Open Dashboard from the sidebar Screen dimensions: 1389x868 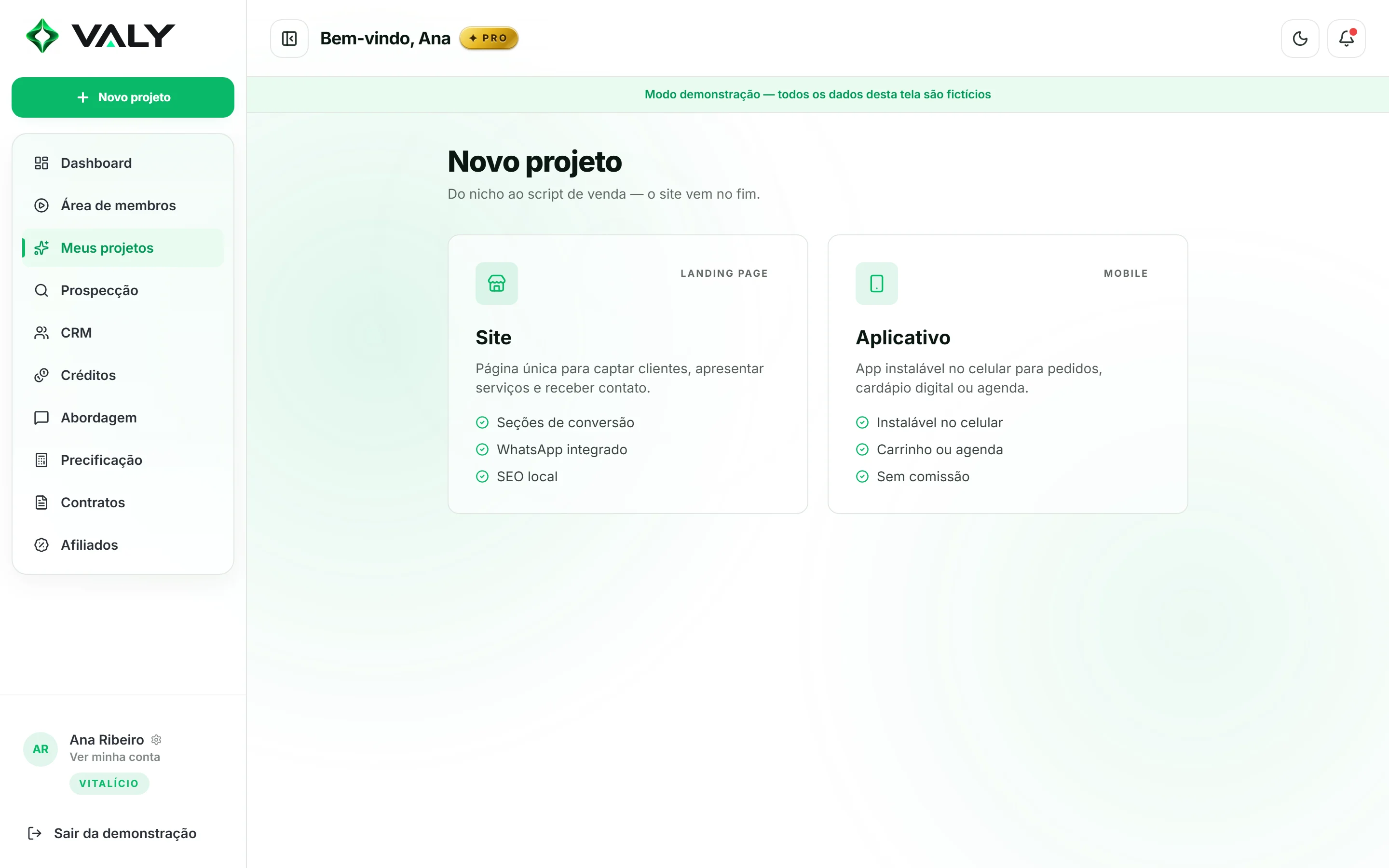123,163
